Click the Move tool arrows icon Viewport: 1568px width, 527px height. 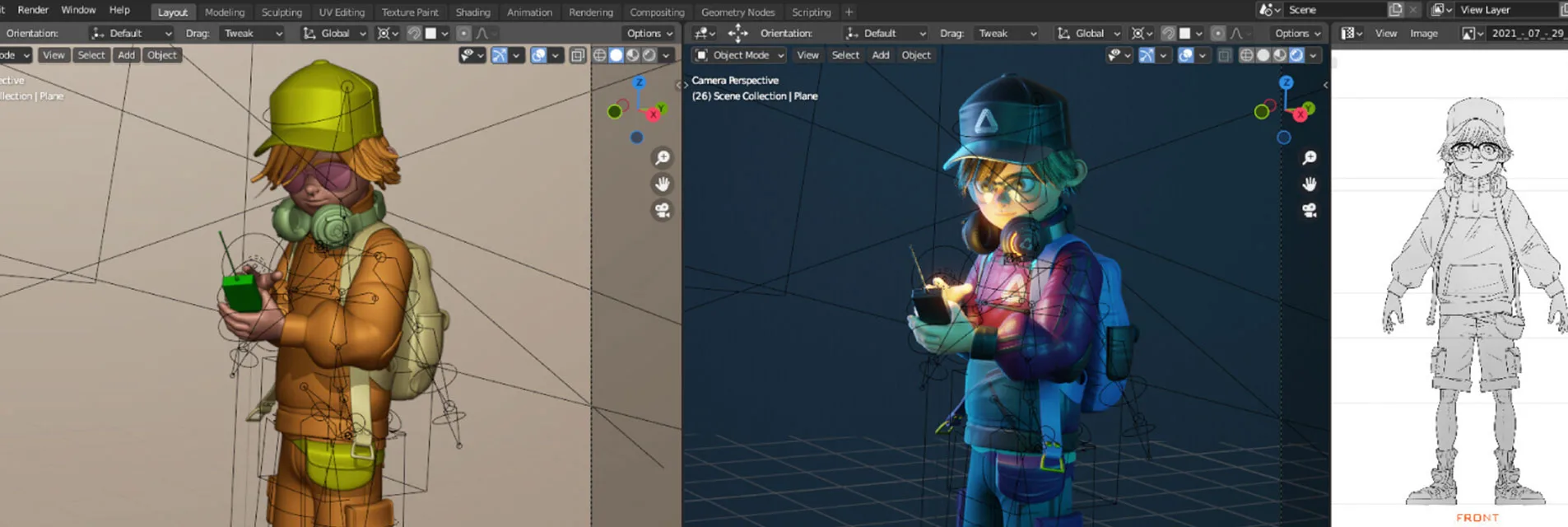pyautogui.click(x=737, y=33)
